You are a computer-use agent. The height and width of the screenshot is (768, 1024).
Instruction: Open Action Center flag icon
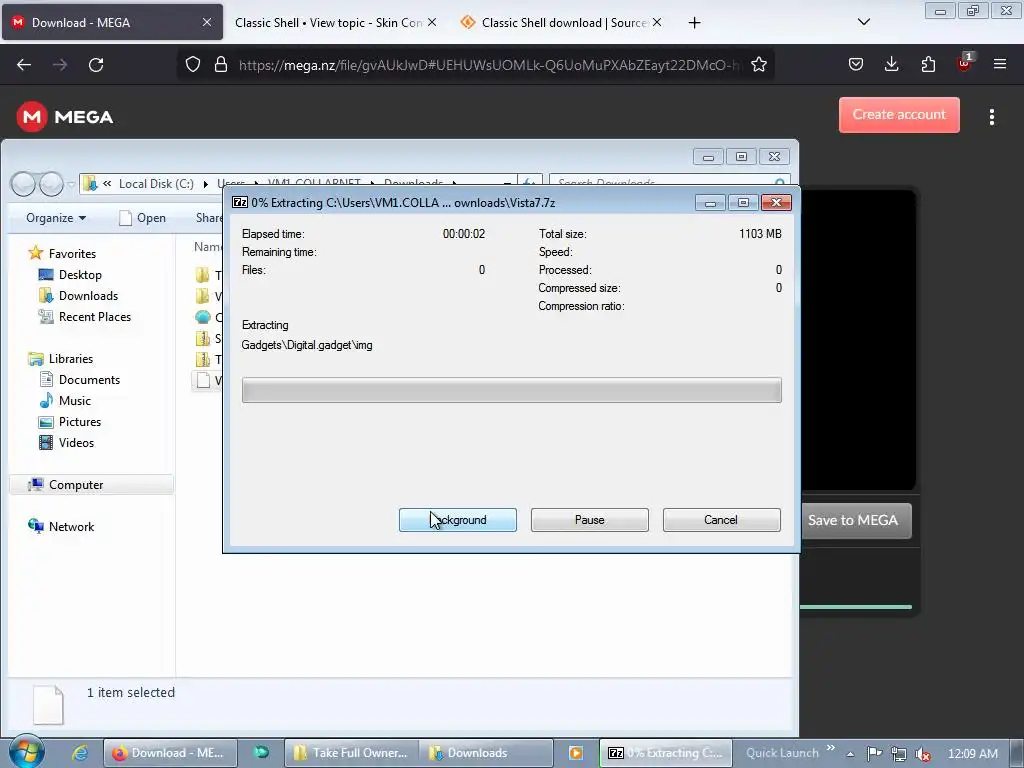(874, 754)
